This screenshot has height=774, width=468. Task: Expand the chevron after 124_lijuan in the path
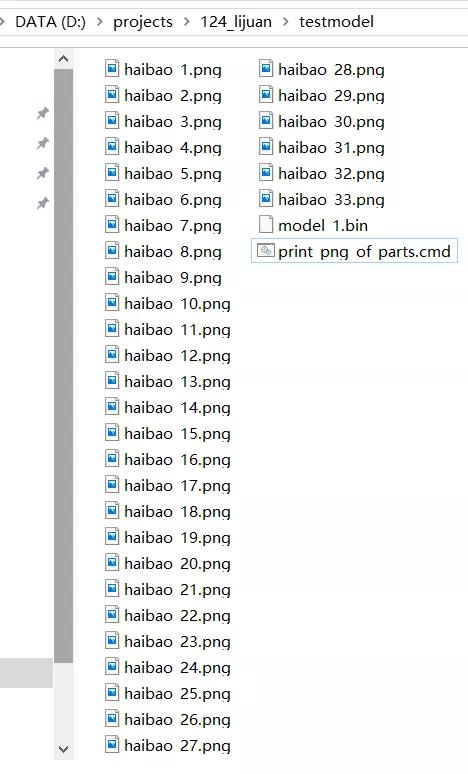tap(285, 22)
